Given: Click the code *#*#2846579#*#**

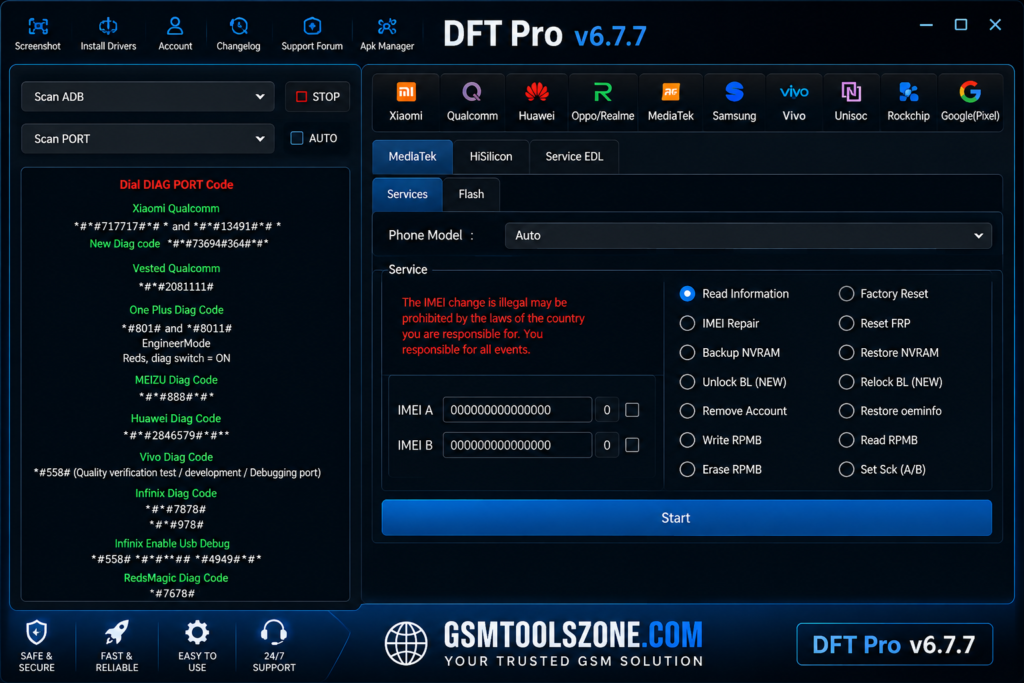Looking at the screenshot, I should click(176, 435).
